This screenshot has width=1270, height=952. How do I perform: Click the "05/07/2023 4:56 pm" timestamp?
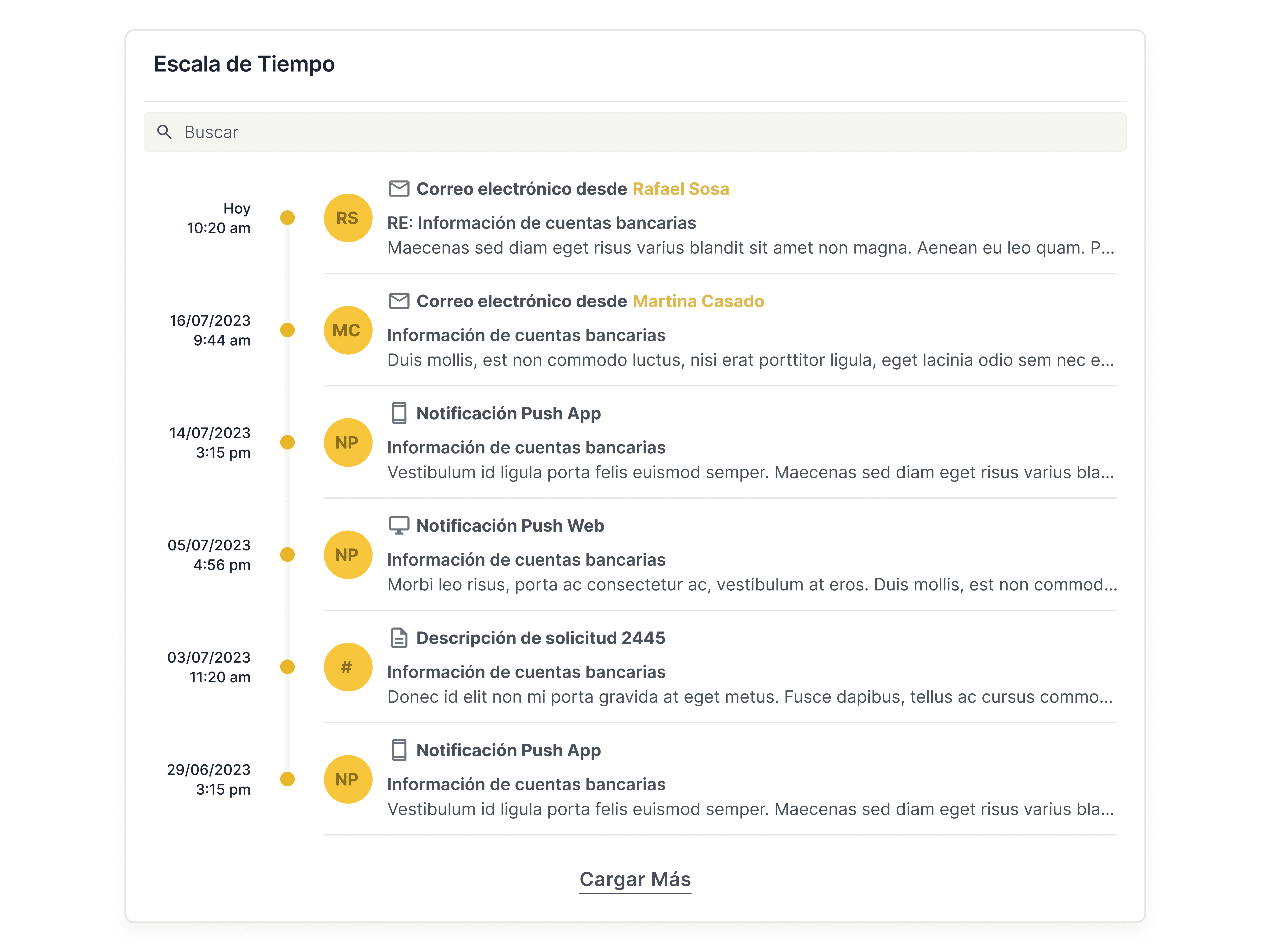209,555
